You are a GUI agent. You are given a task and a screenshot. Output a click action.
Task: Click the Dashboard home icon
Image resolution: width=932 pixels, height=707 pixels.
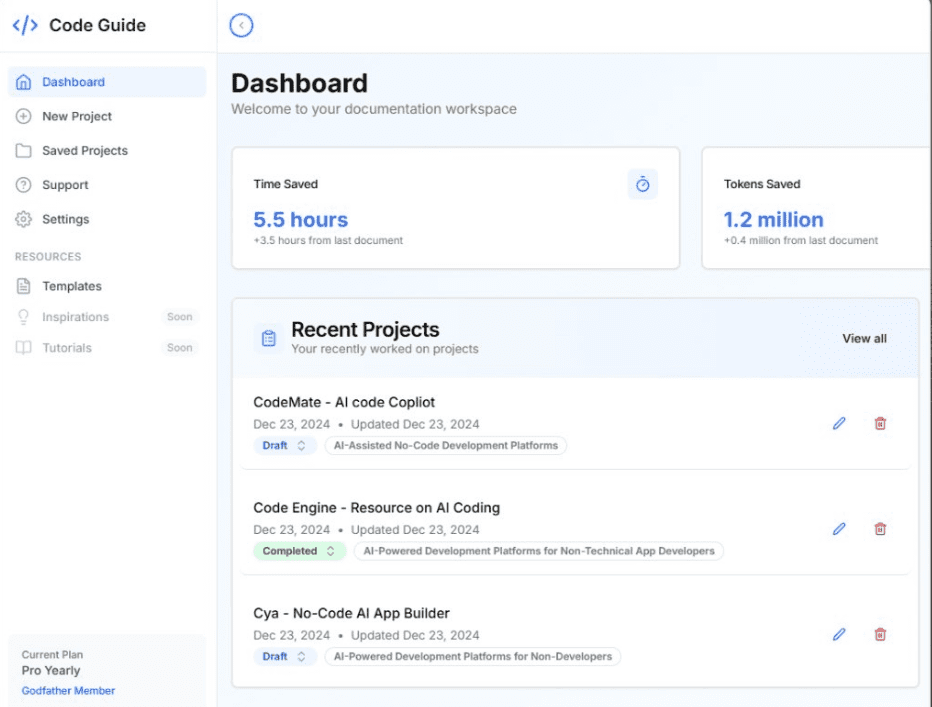(23, 82)
